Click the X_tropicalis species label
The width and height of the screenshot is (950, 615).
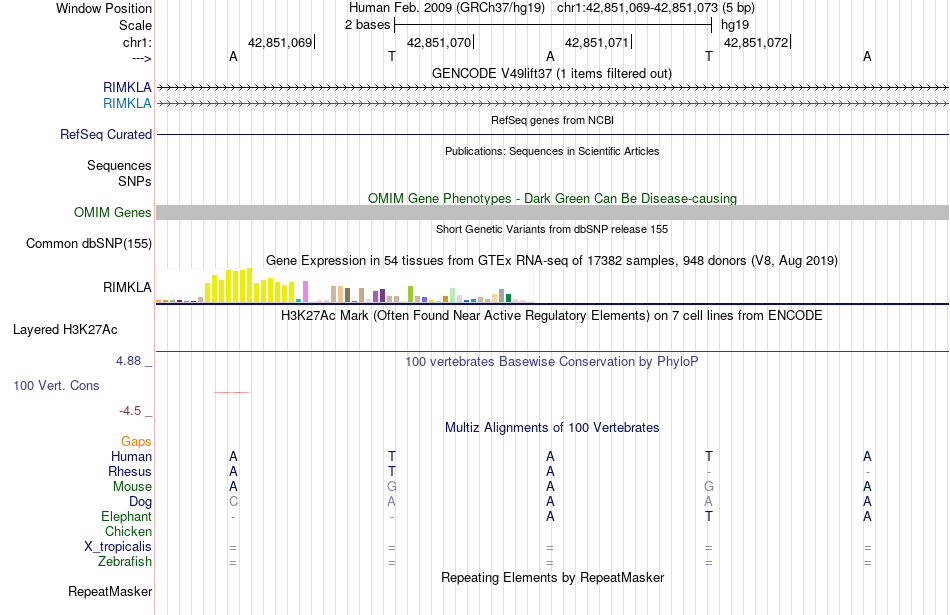pyautogui.click(x=118, y=547)
